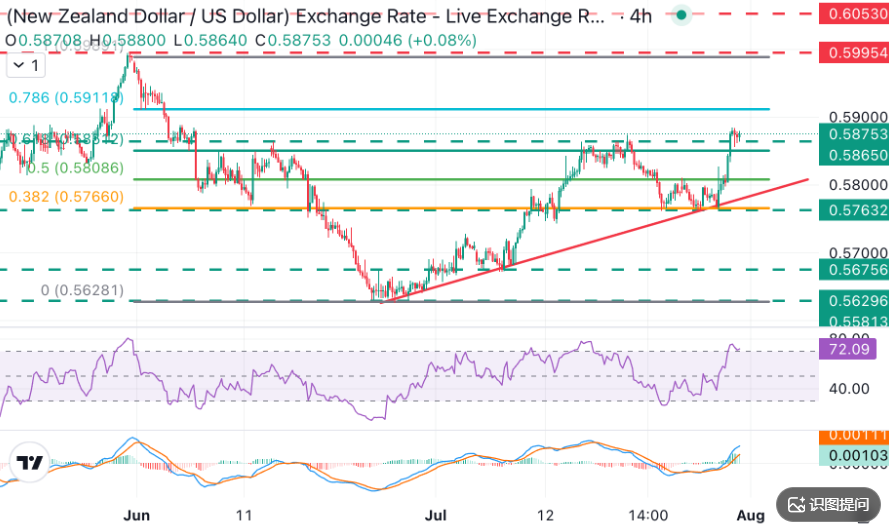This screenshot has height=528, width=889.
Task: Select the 0.5 (0.58086) Fibonacci level label
Action: tap(75, 168)
